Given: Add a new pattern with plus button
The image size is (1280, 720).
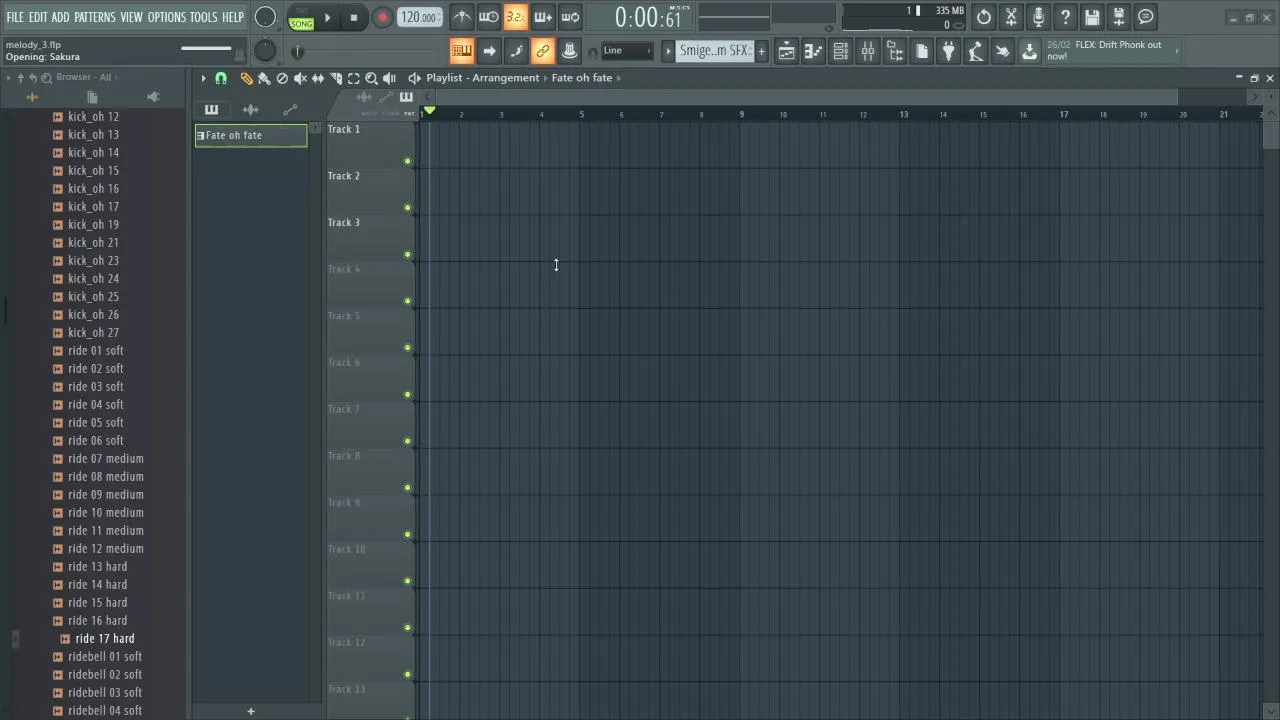Looking at the screenshot, I should 761,51.
